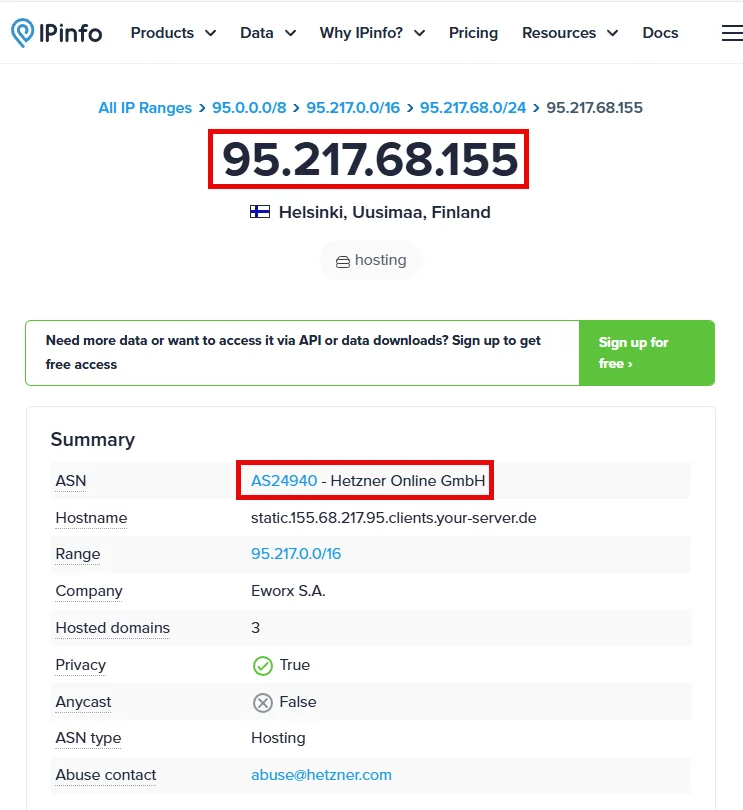The height and width of the screenshot is (810, 743).
Task: Click the Eworx S.A. company value
Action: [x=288, y=590]
